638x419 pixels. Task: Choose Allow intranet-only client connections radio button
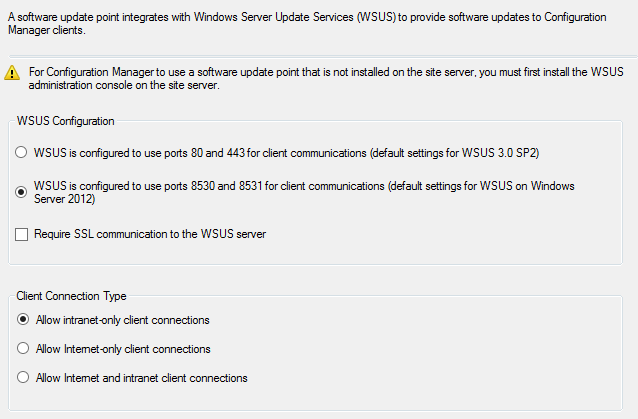[x=23, y=319]
